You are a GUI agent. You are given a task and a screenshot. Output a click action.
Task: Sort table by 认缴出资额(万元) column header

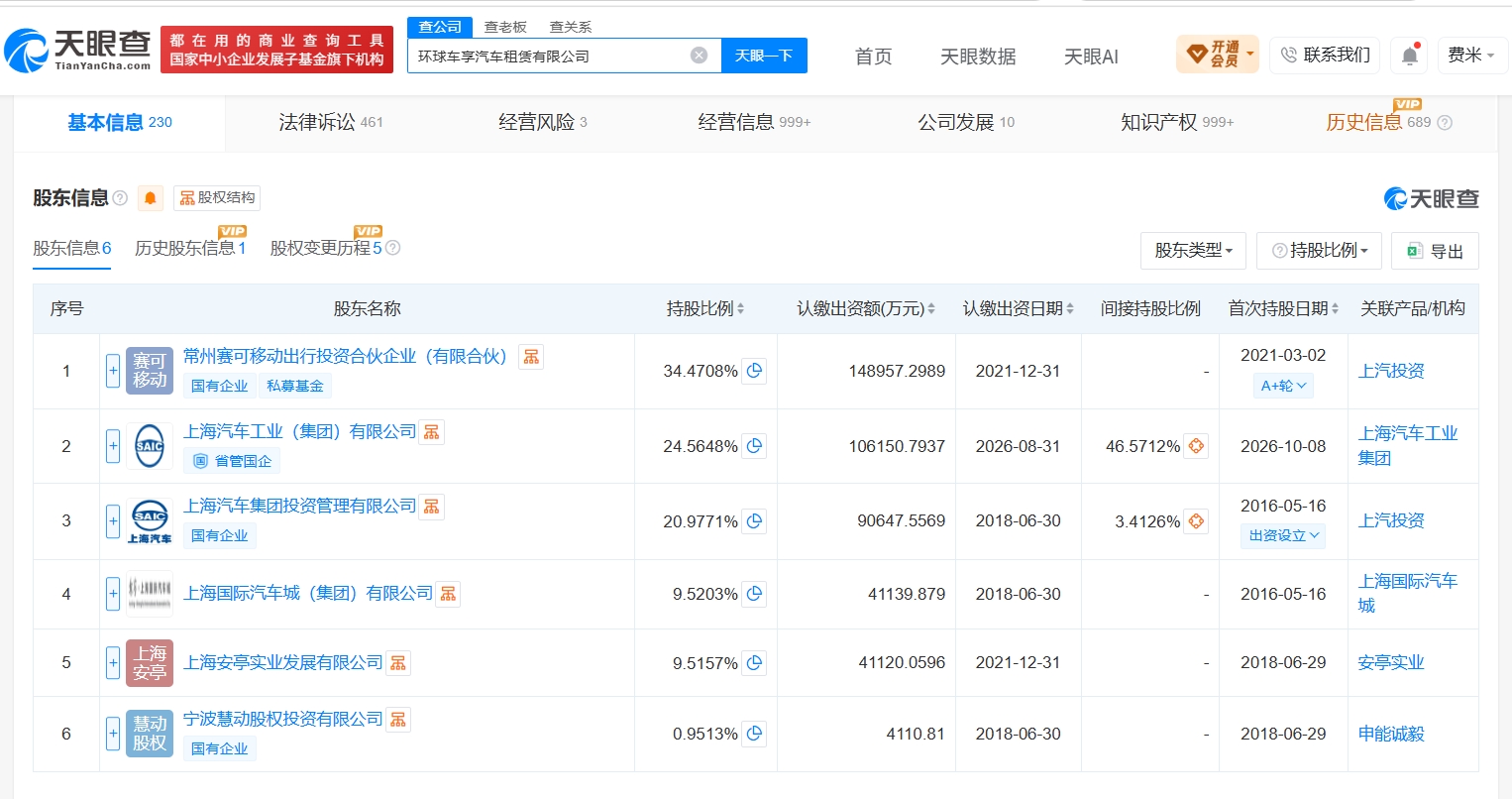866,309
